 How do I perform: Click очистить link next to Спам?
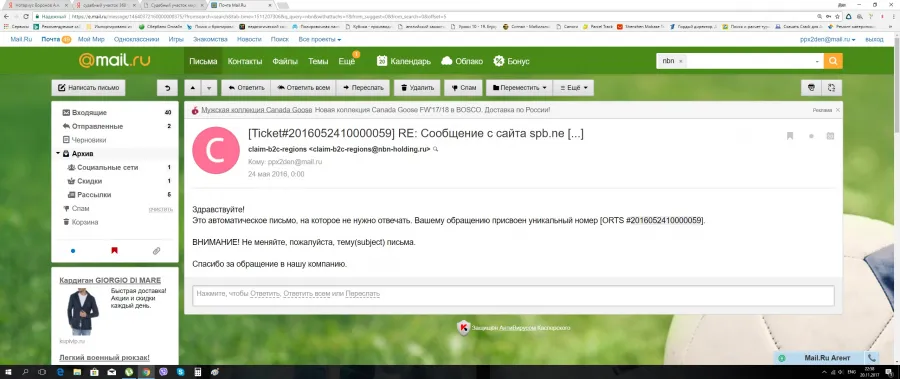[161, 209]
